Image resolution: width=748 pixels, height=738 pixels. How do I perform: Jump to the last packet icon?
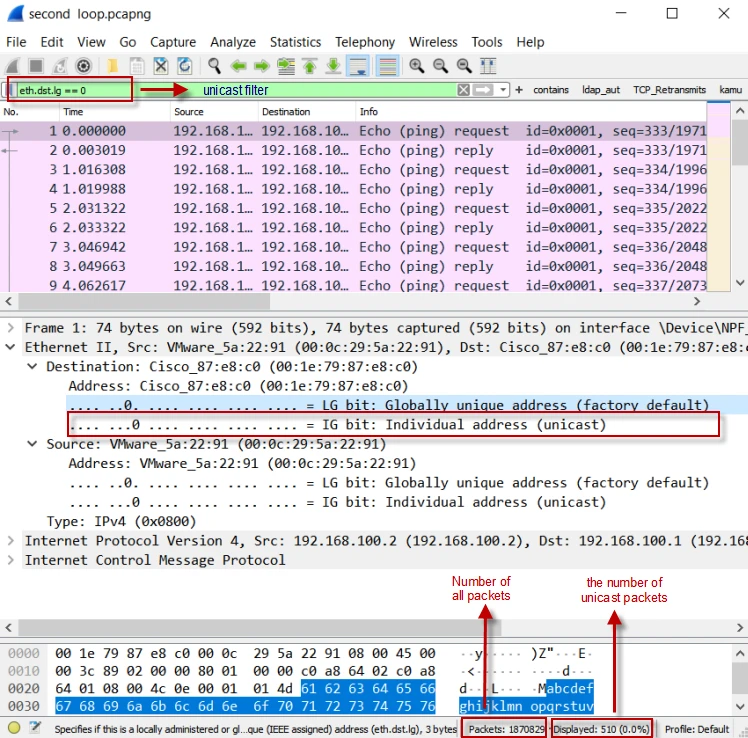(334, 66)
